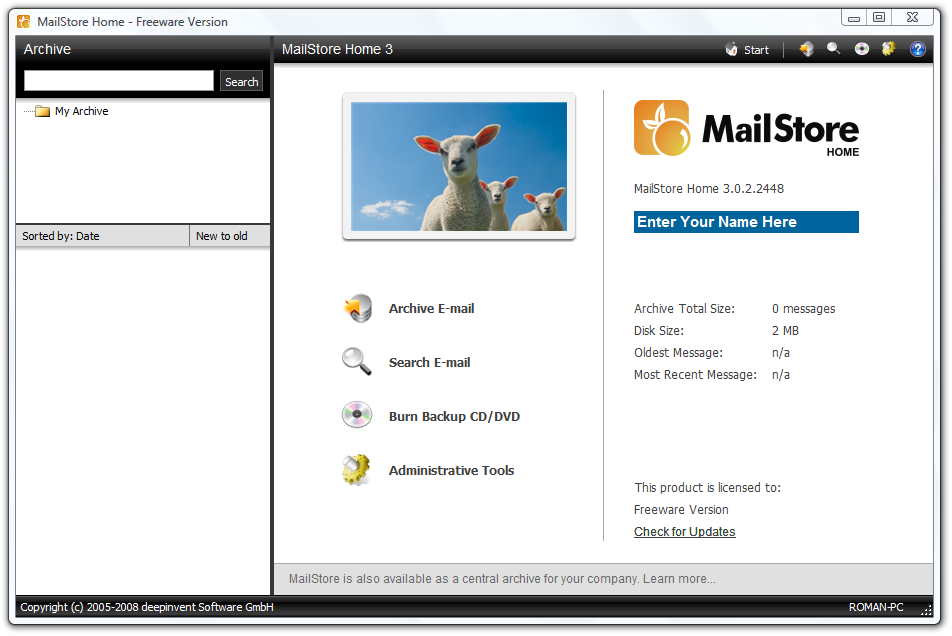Minimize the MailStore Home window
Viewport: 952px width, 636px height.
[854, 17]
